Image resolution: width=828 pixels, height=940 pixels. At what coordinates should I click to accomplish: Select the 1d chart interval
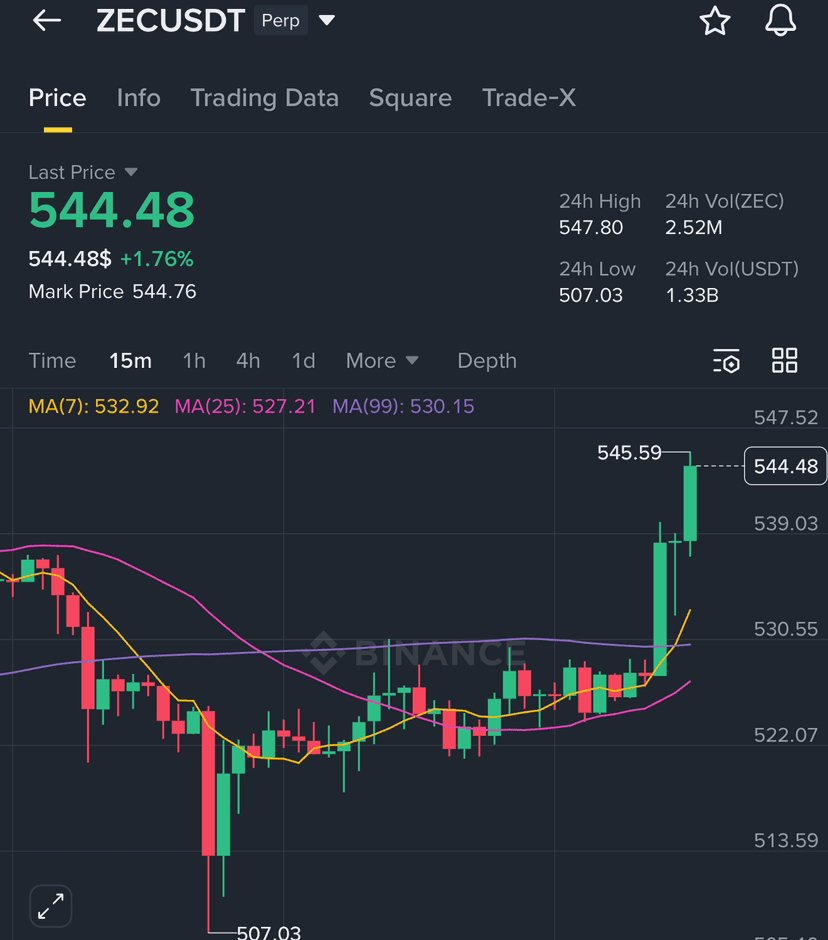point(303,361)
